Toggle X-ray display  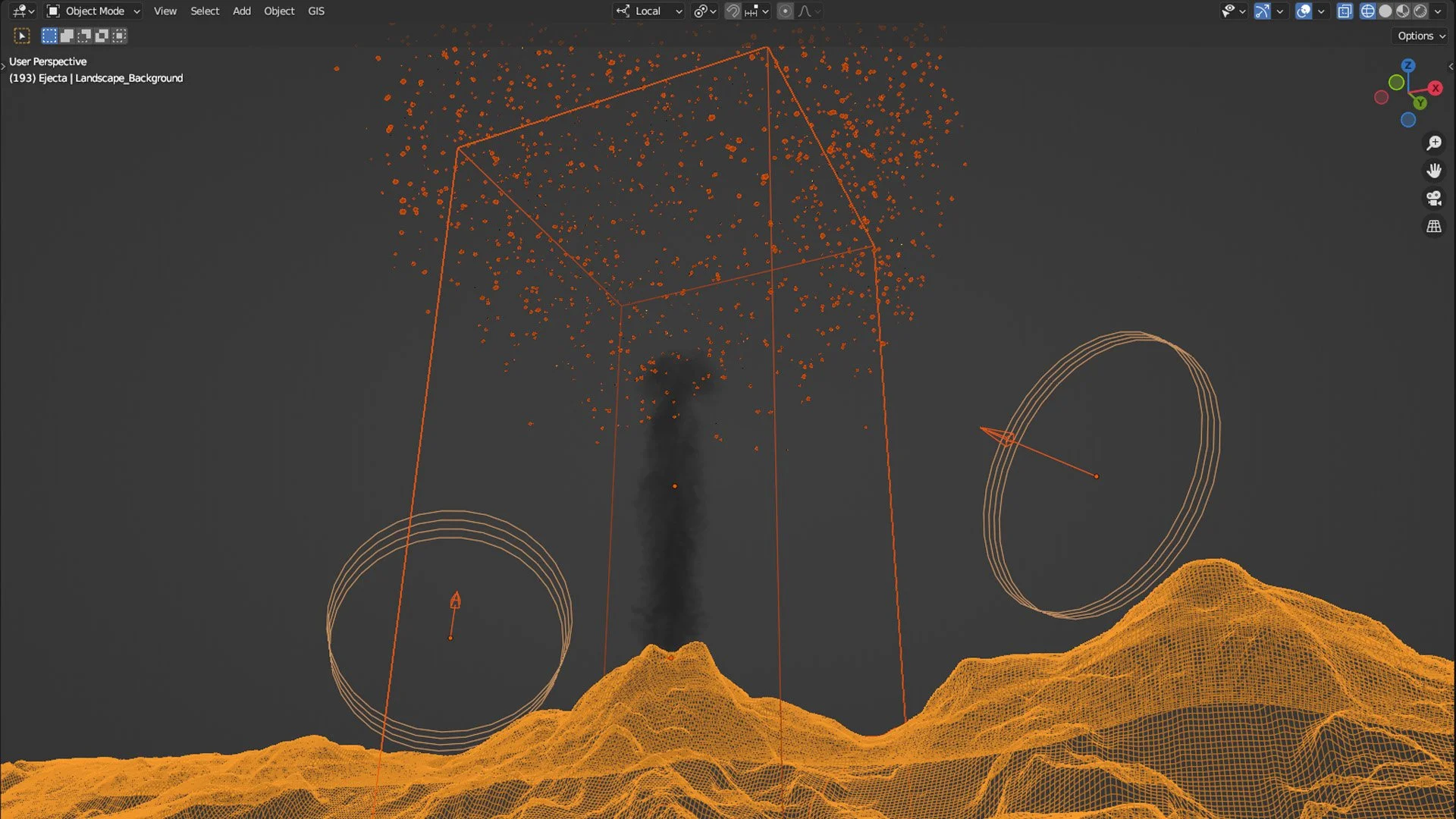pos(1345,11)
